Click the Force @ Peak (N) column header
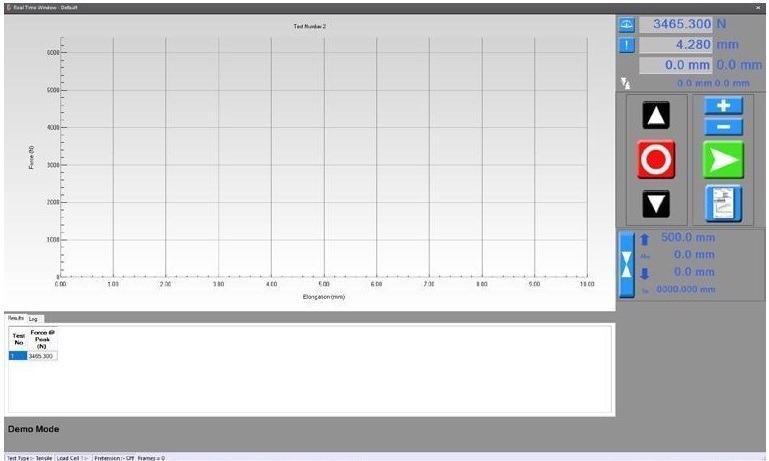769x461 pixels. [x=42, y=339]
